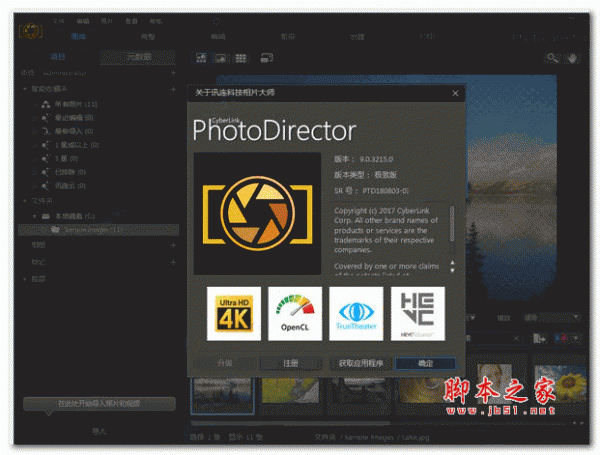Open sort dropdown arrow next to dialog edge
The height and width of the screenshot is (455, 600).
pos(471,317)
